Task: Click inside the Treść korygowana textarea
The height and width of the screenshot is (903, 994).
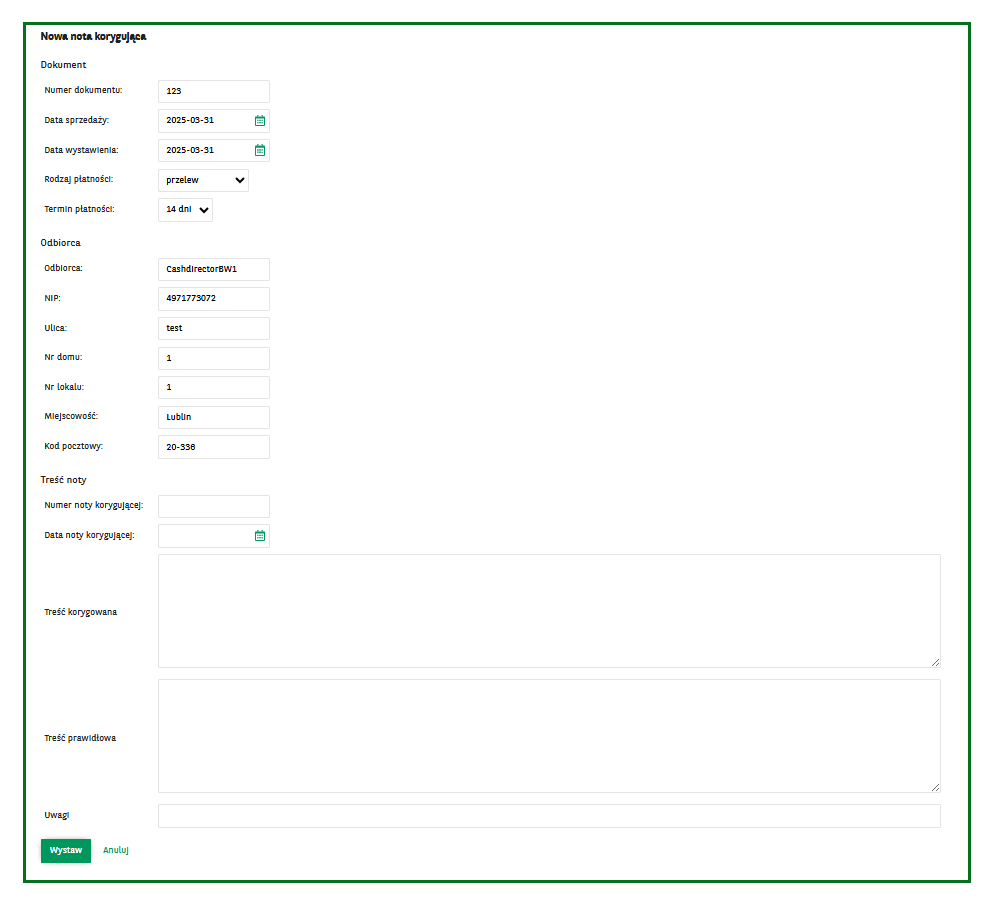Action: [549, 611]
